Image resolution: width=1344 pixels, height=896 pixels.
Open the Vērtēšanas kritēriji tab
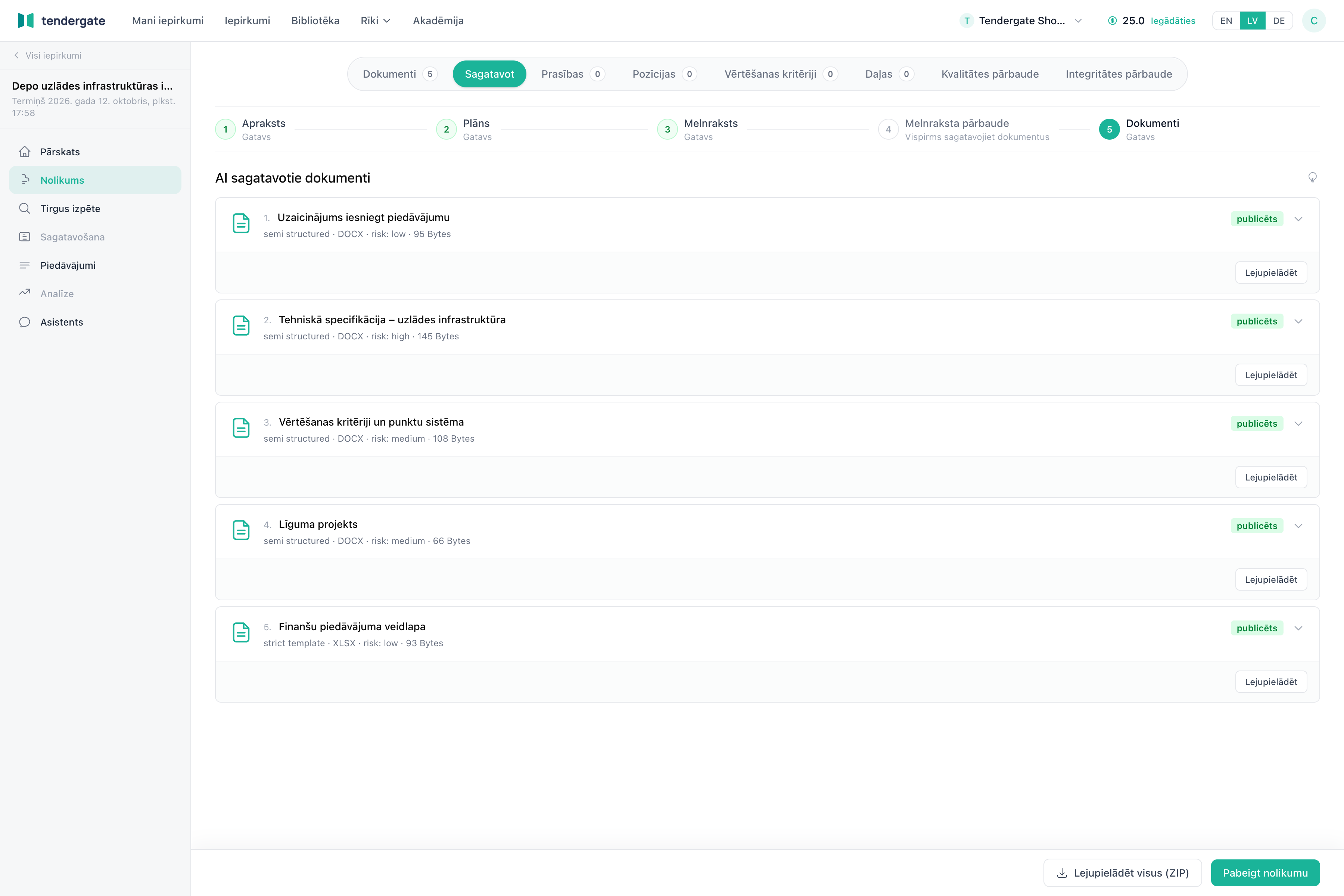point(781,74)
